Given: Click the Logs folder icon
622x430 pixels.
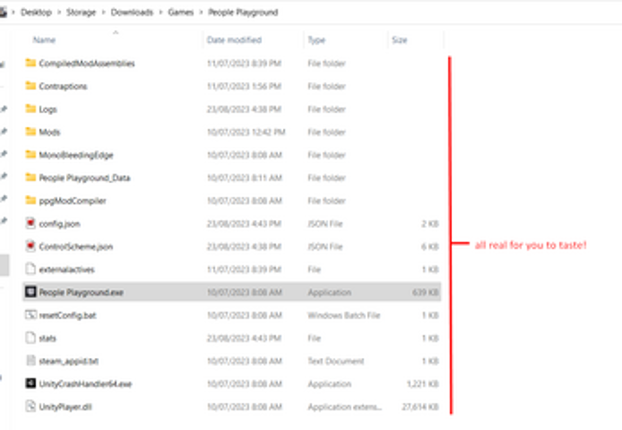Looking at the screenshot, I should (31, 109).
